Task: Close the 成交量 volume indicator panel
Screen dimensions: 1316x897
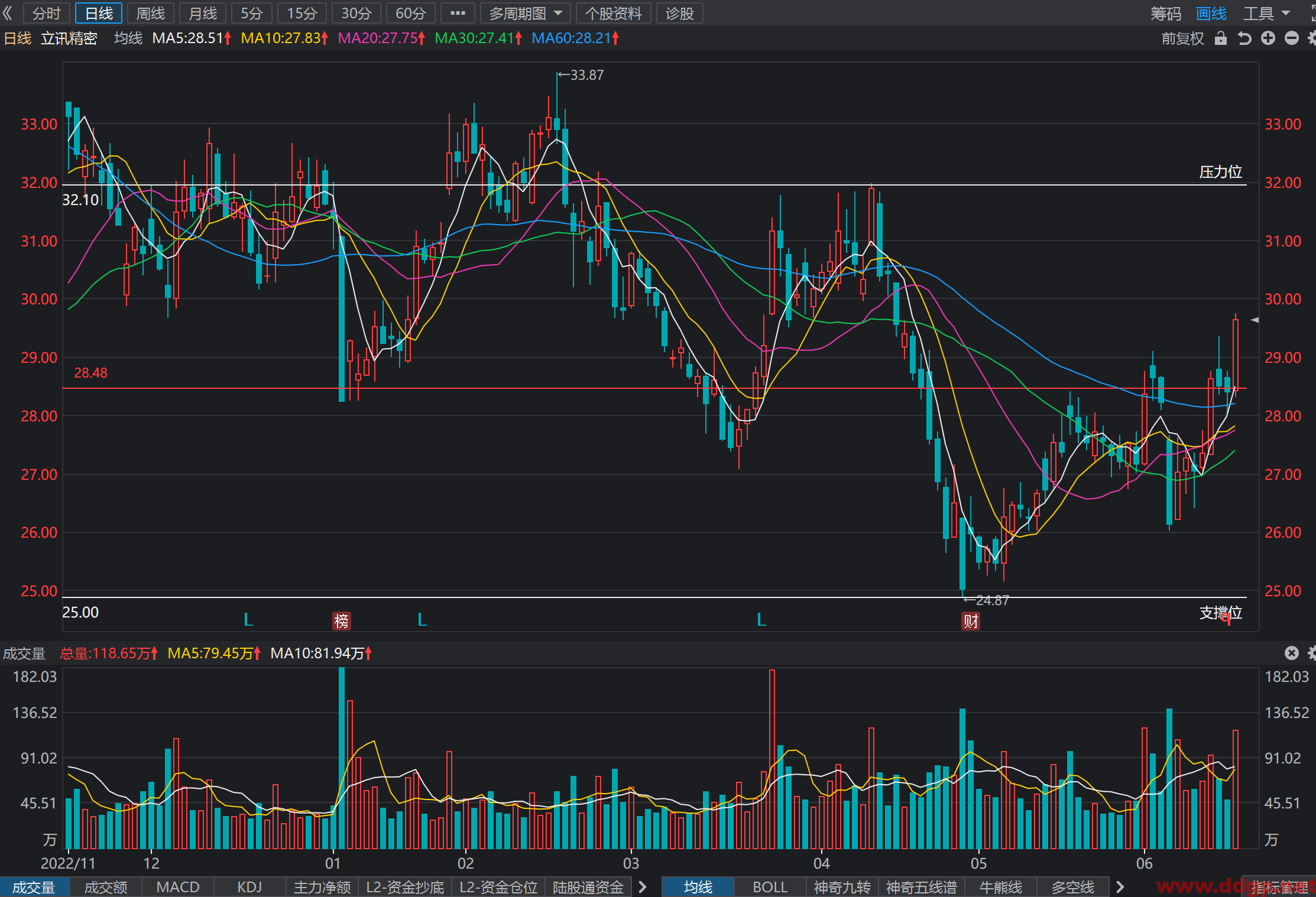Action: tap(1292, 653)
